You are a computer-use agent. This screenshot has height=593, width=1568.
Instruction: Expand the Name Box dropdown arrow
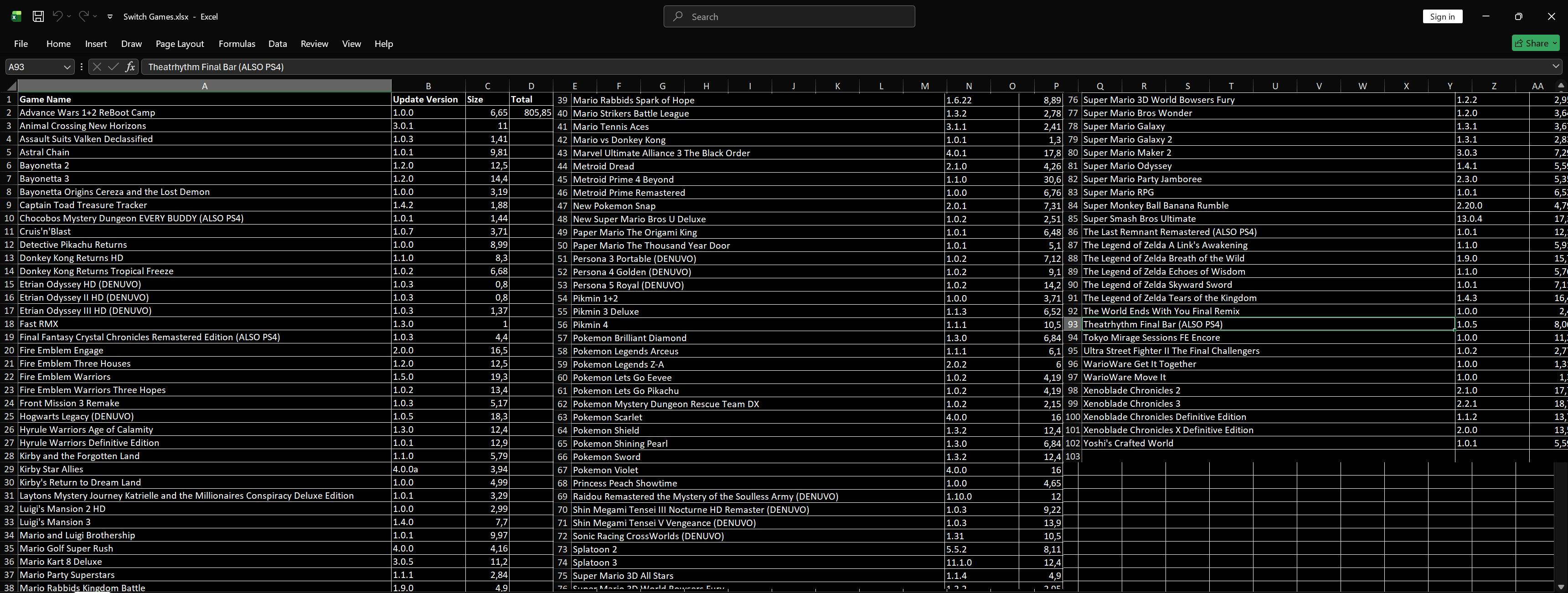(x=67, y=67)
